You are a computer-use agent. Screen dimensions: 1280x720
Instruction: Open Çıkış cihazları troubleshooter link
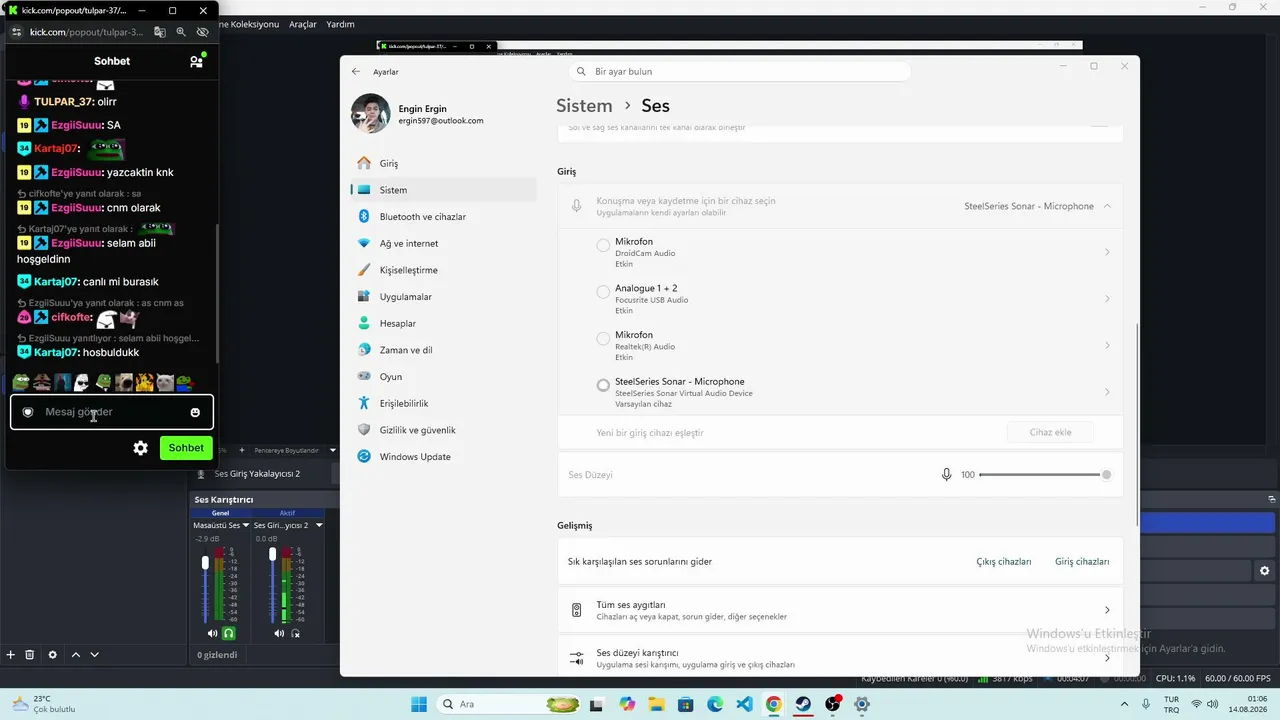coord(1004,562)
